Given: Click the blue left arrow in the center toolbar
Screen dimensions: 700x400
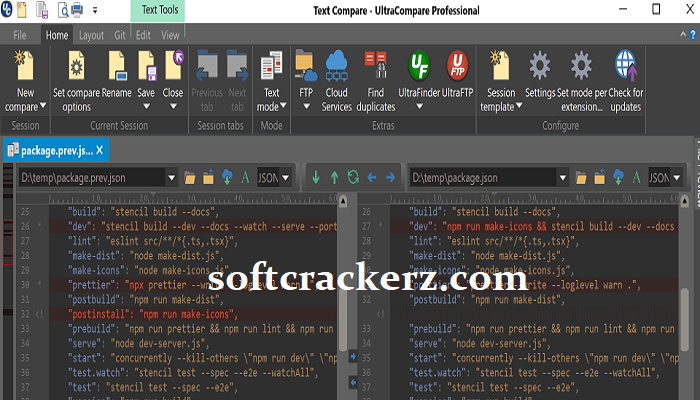Looking at the screenshot, I should tap(371, 178).
